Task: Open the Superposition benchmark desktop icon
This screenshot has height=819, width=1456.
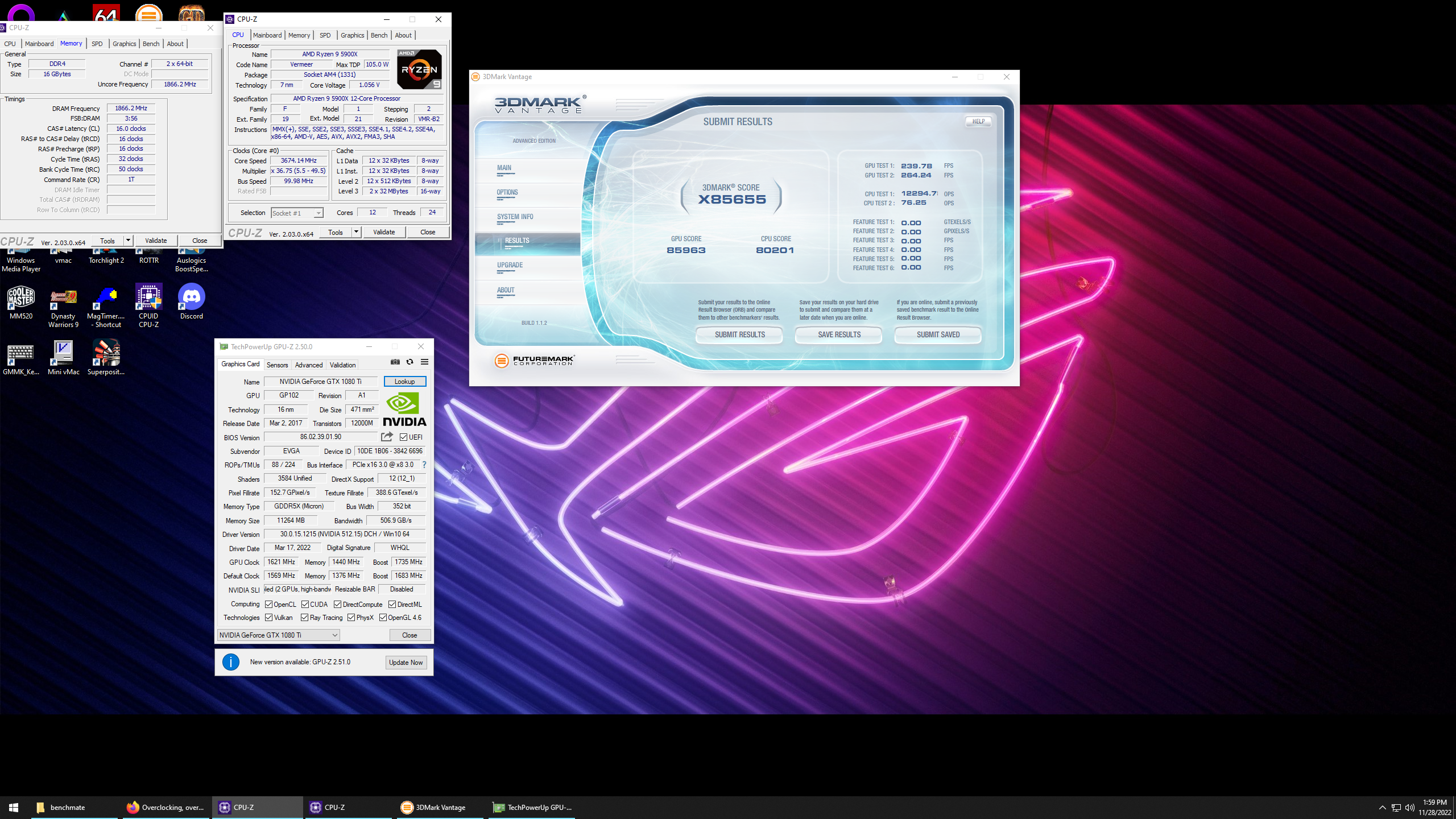Action: (x=106, y=358)
